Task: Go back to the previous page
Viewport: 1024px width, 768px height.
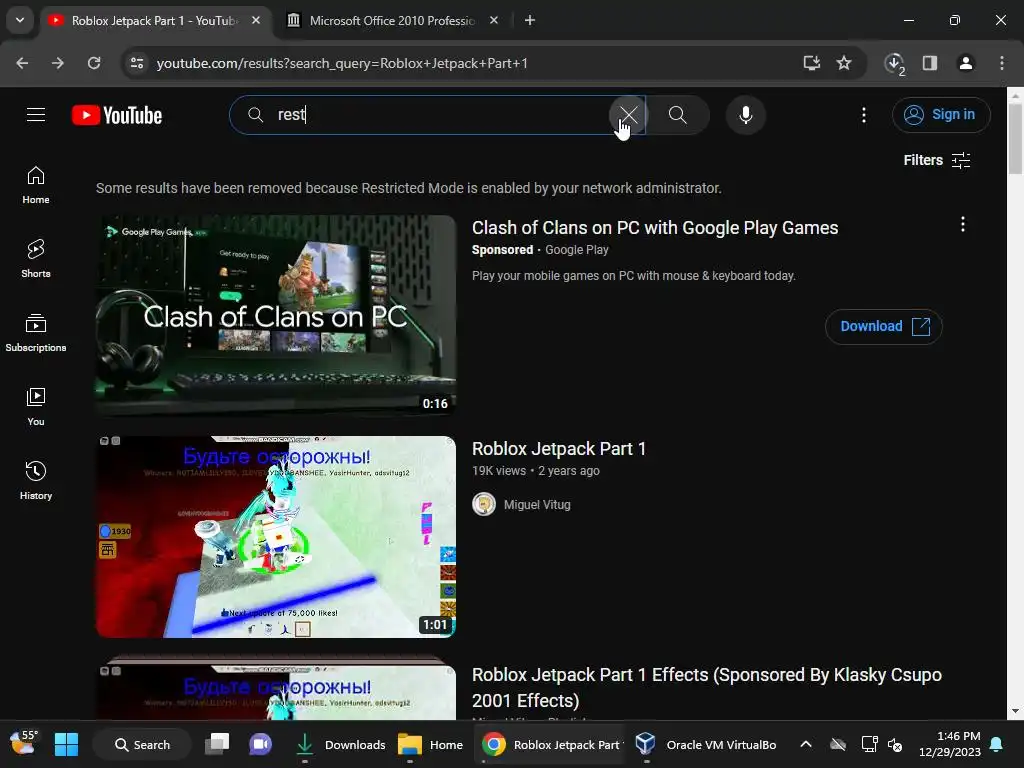Action: point(22,63)
